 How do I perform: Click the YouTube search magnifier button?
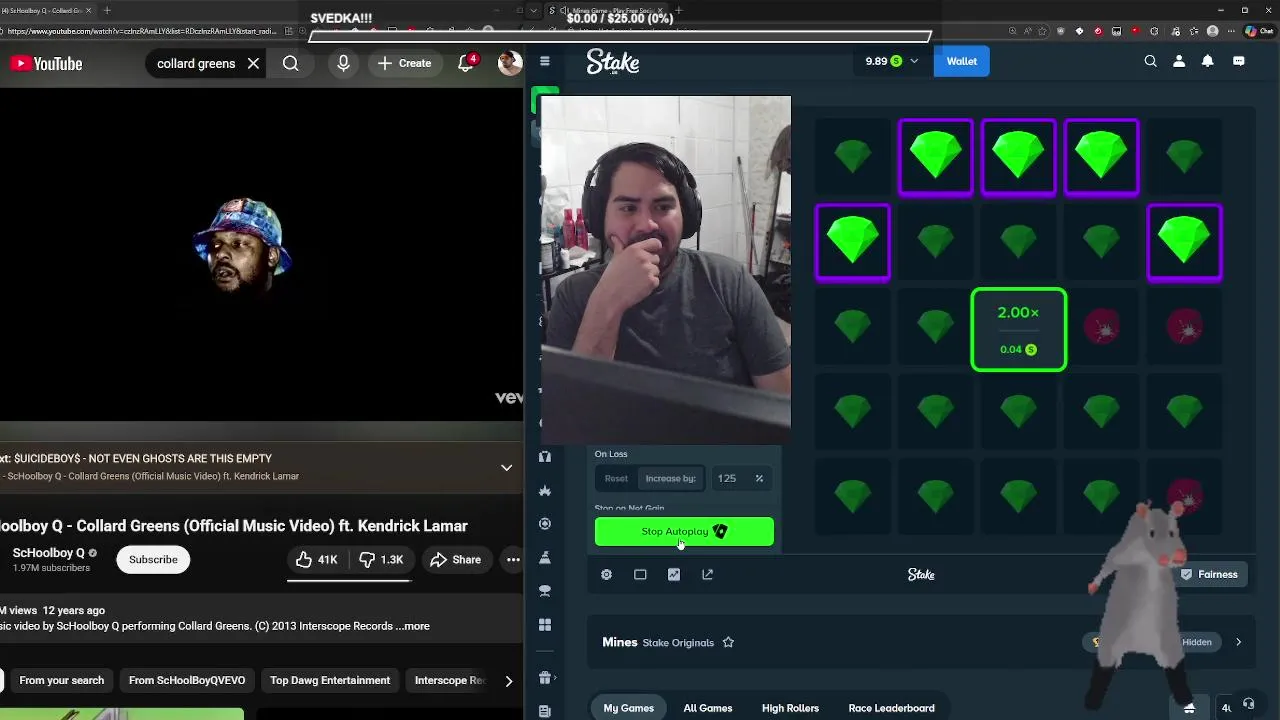coord(290,63)
